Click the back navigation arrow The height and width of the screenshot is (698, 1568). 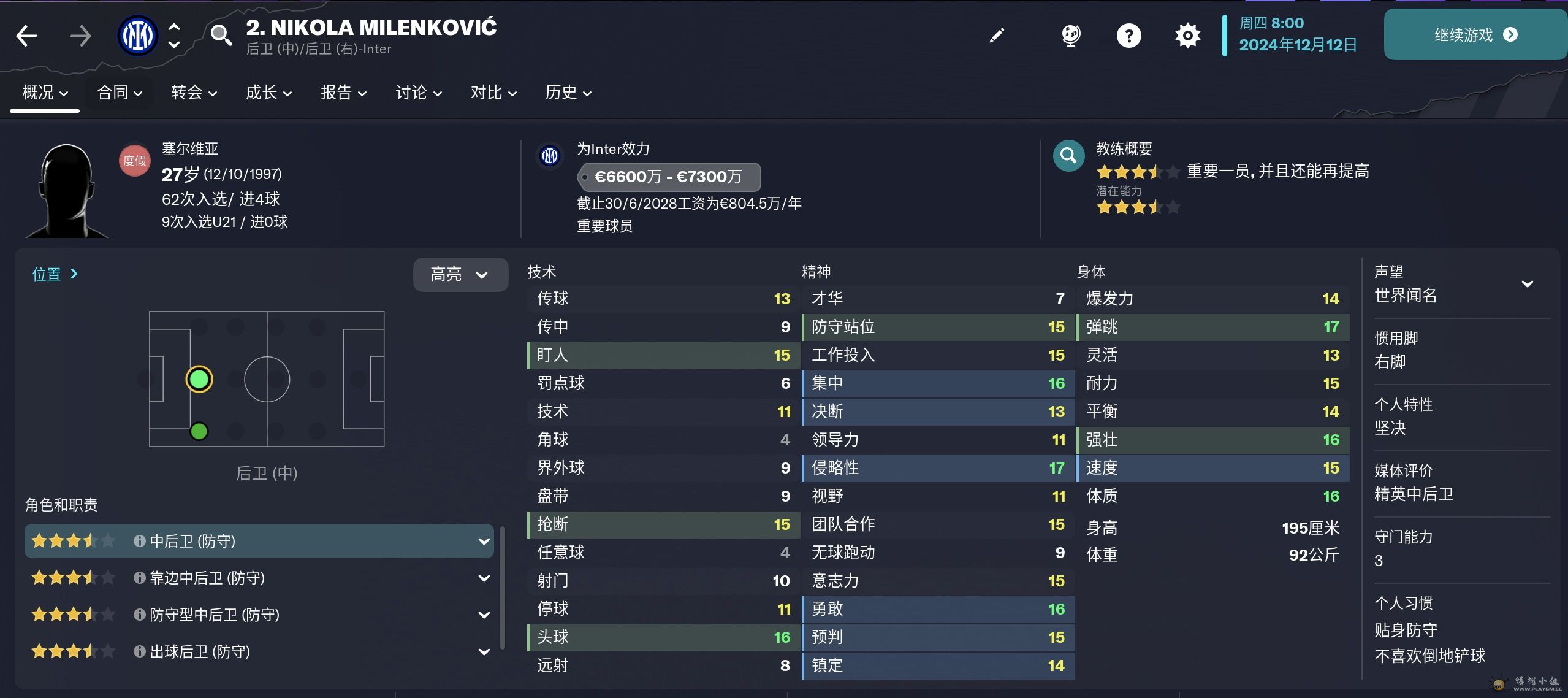(x=26, y=36)
